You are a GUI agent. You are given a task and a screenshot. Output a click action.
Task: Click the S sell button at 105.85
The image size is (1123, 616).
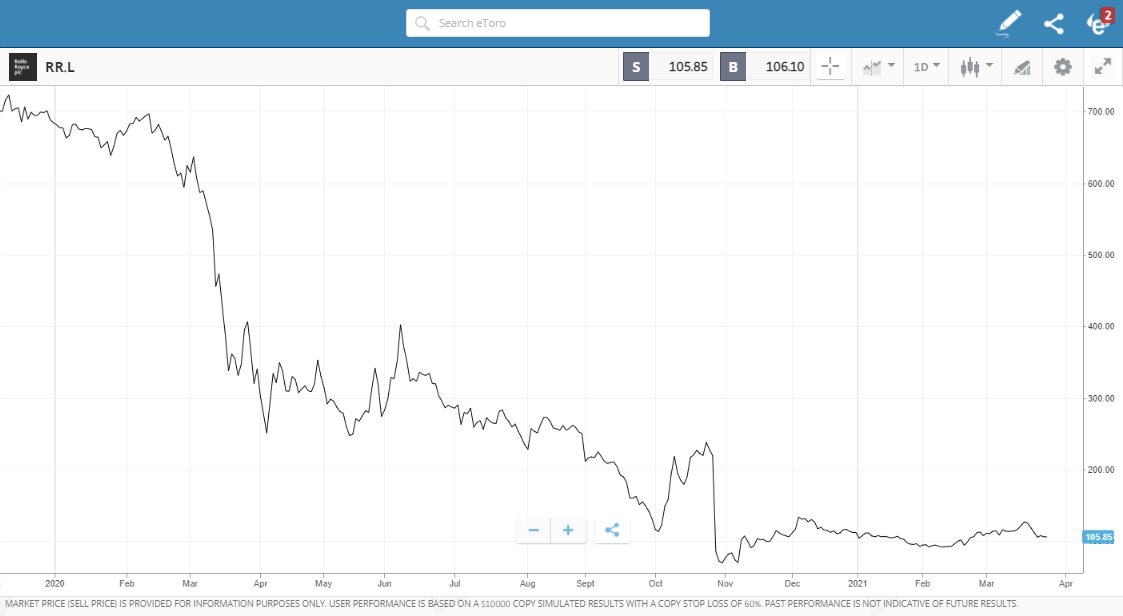tap(667, 67)
